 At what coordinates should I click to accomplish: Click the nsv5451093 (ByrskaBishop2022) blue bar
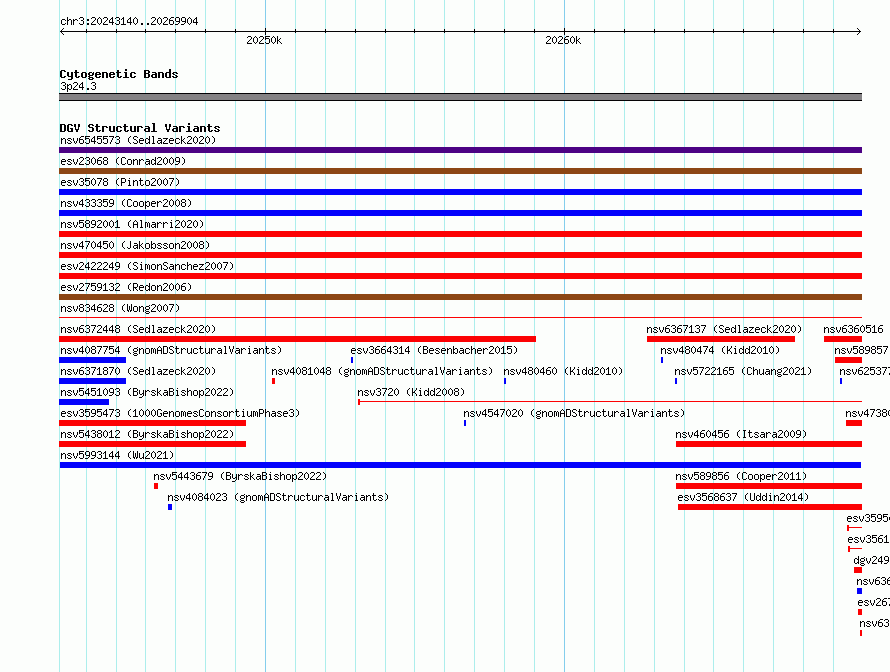(84, 402)
